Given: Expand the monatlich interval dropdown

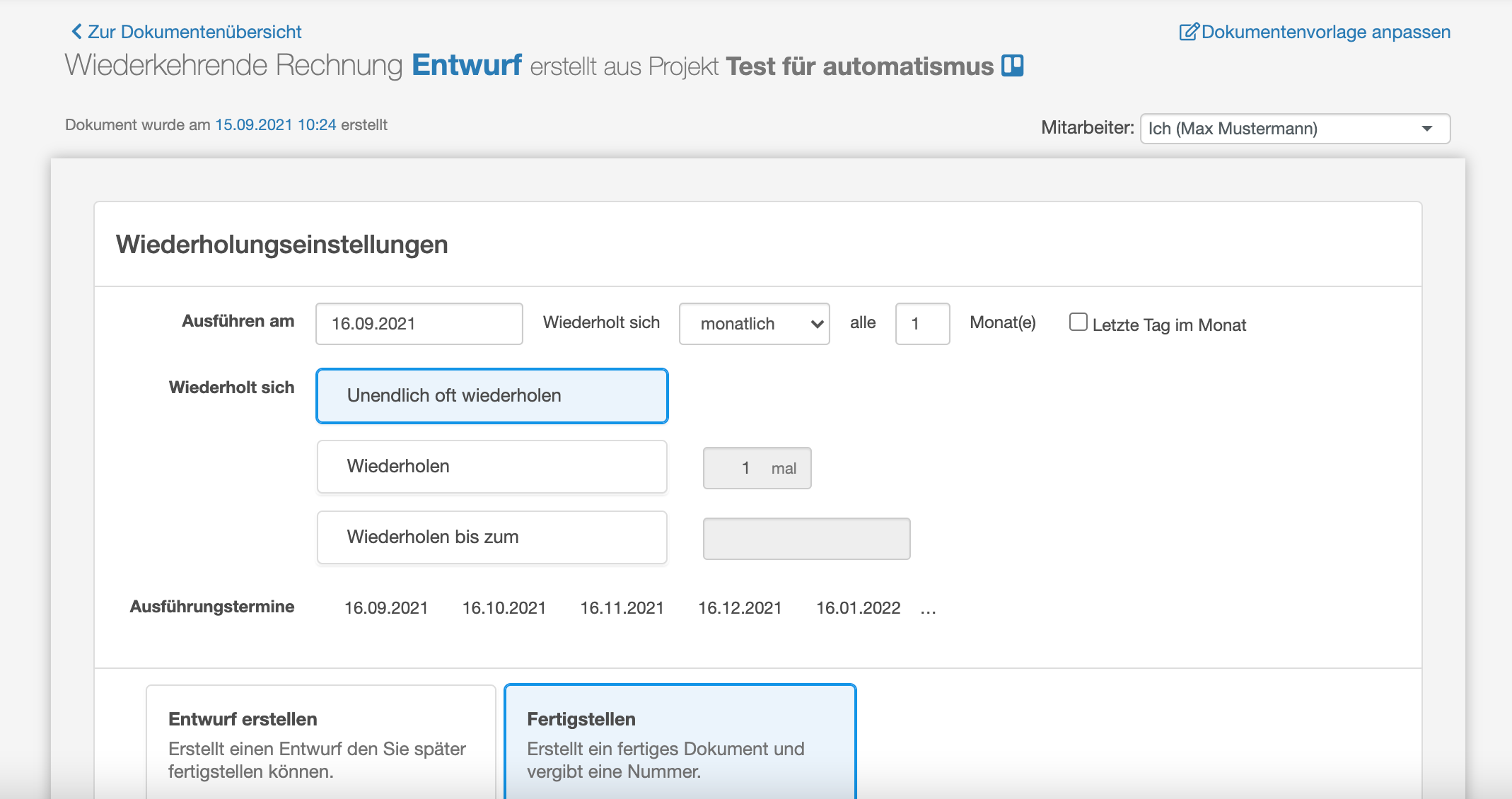Looking at the screenshot, I should click(754, 324).
